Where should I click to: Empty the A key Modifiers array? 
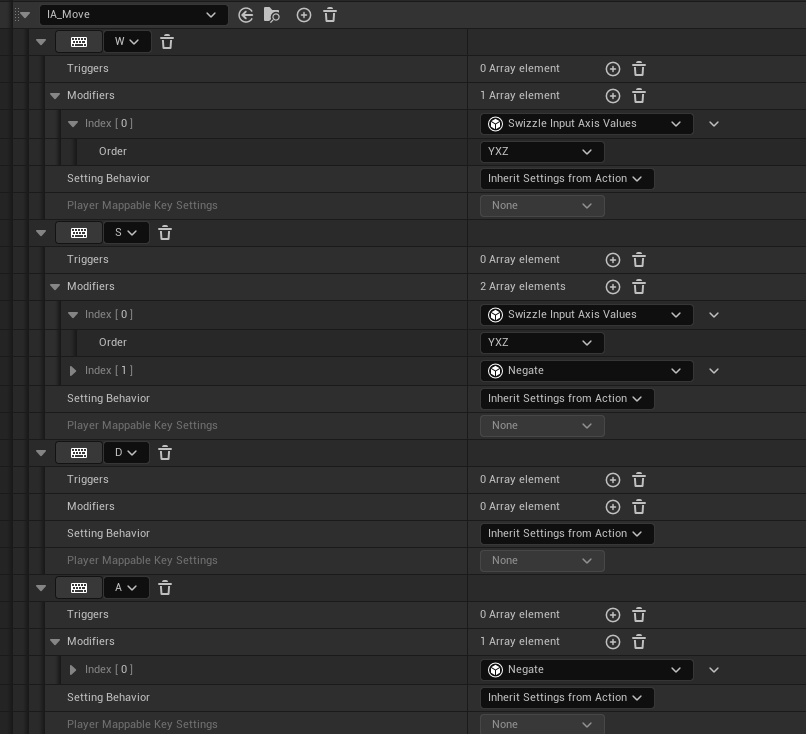coord(639,642)
